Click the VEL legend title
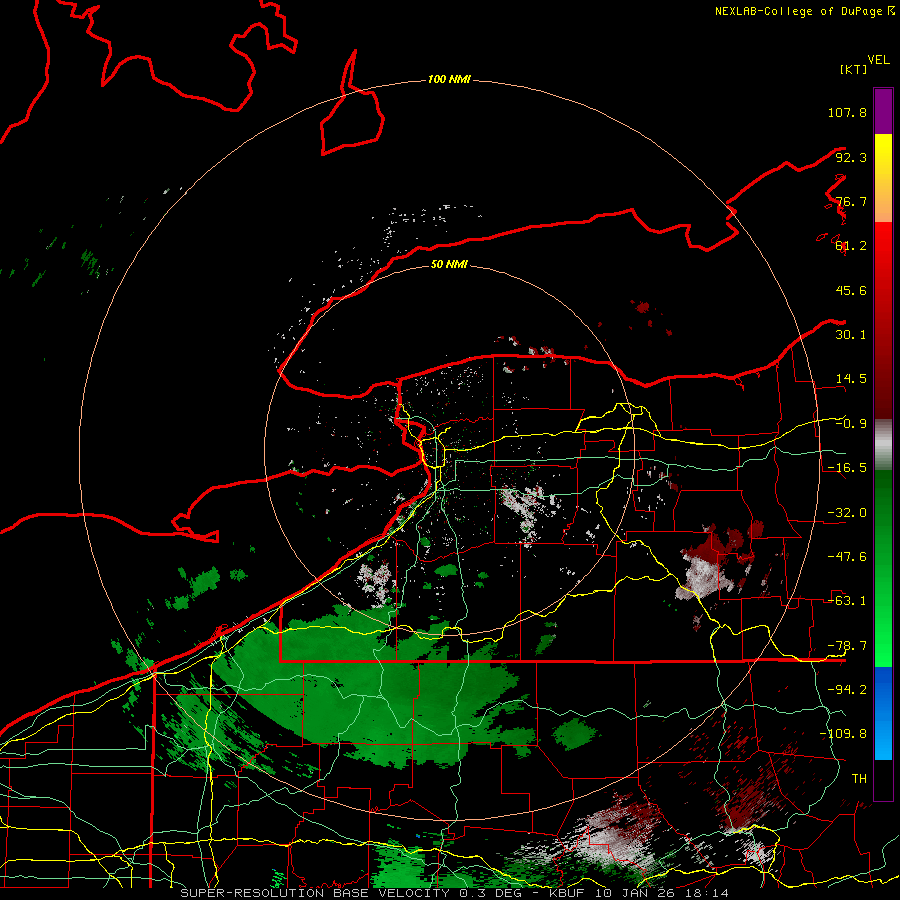900x900 pixels. point(878,60)
